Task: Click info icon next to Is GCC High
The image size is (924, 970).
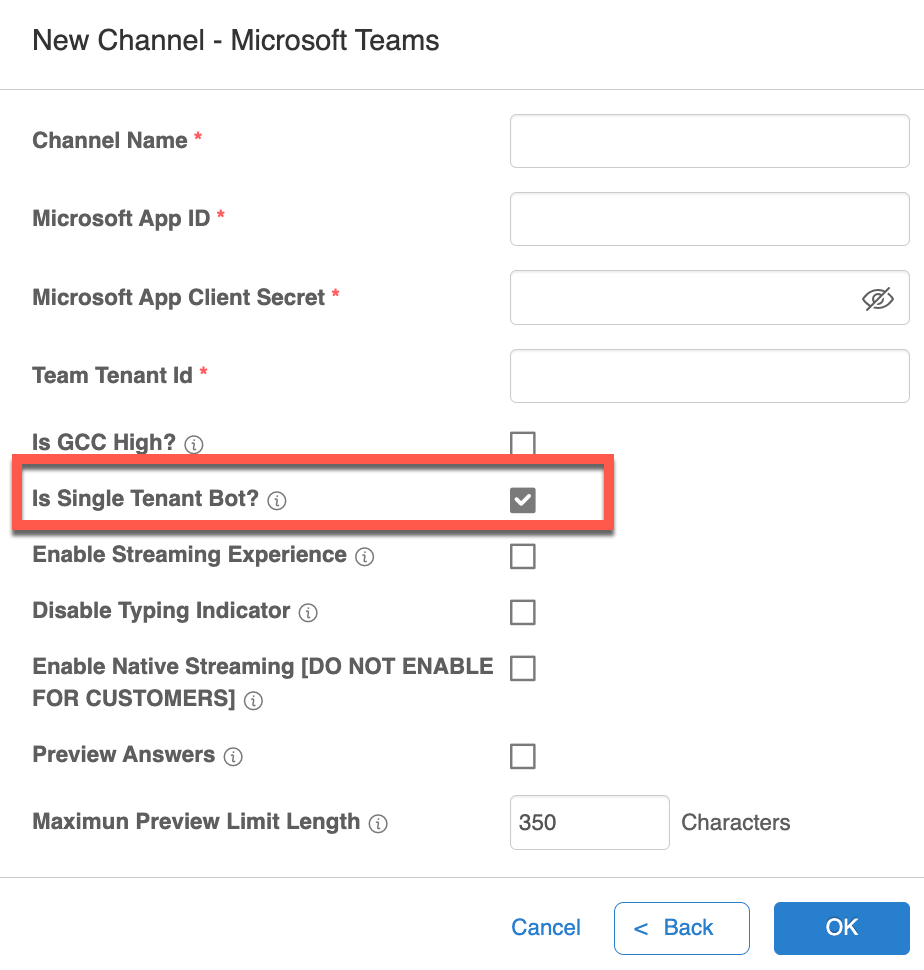Action: 195,444
